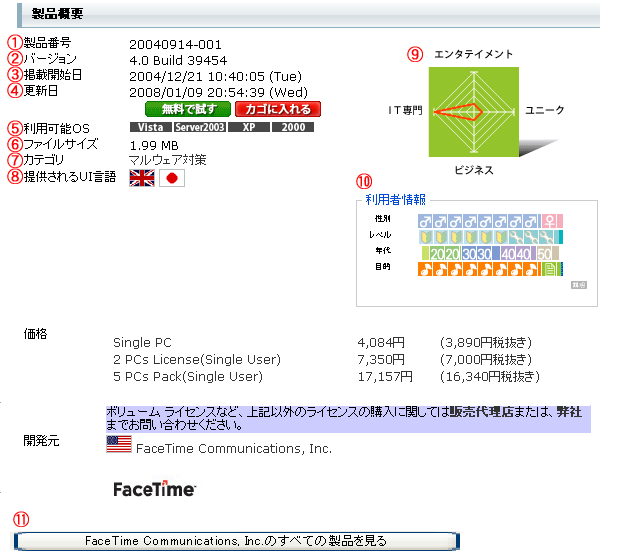Click category value マルウェア対策
The width and height of the screenshot is (617, 554).
click(x=168, y=160)
